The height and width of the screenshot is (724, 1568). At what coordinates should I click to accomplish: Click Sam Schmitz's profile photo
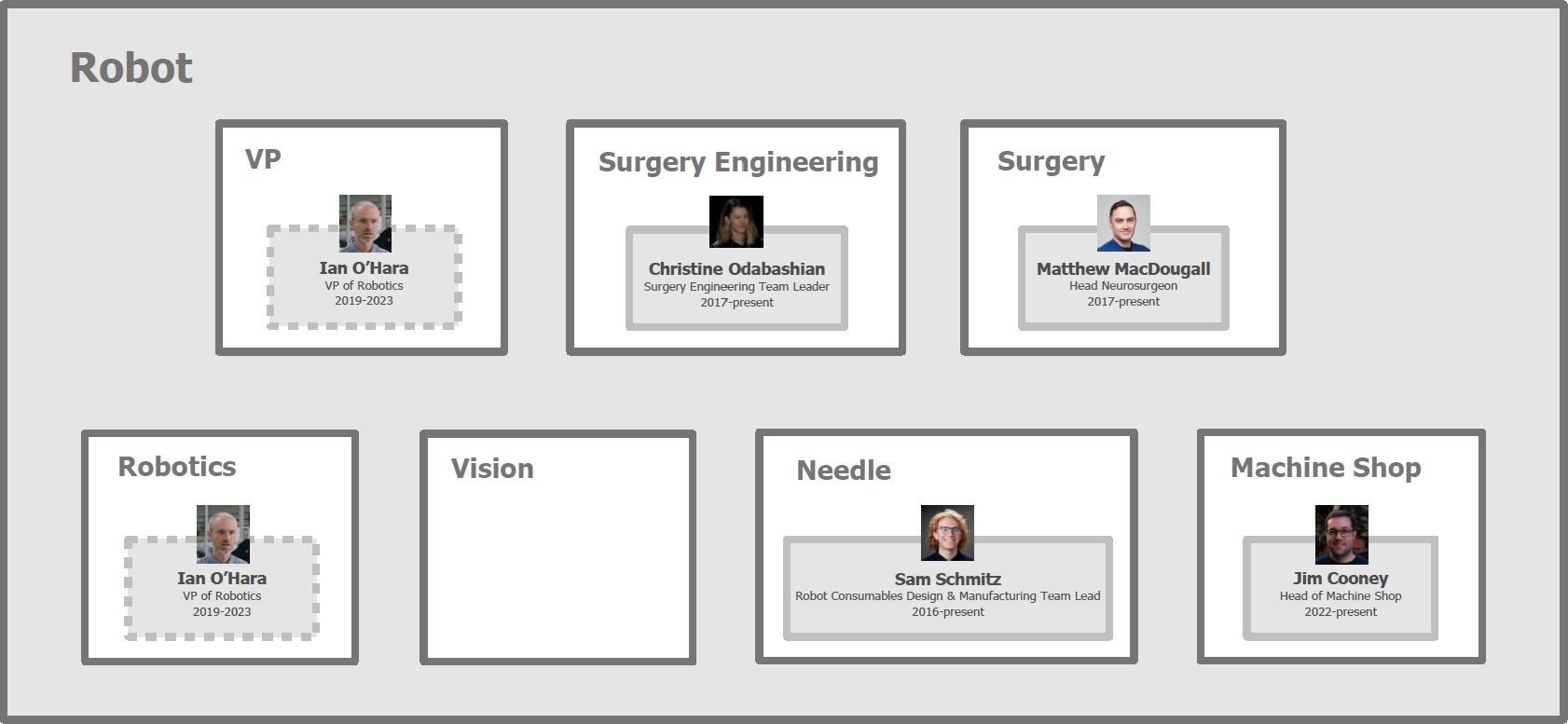coord(947,533)
